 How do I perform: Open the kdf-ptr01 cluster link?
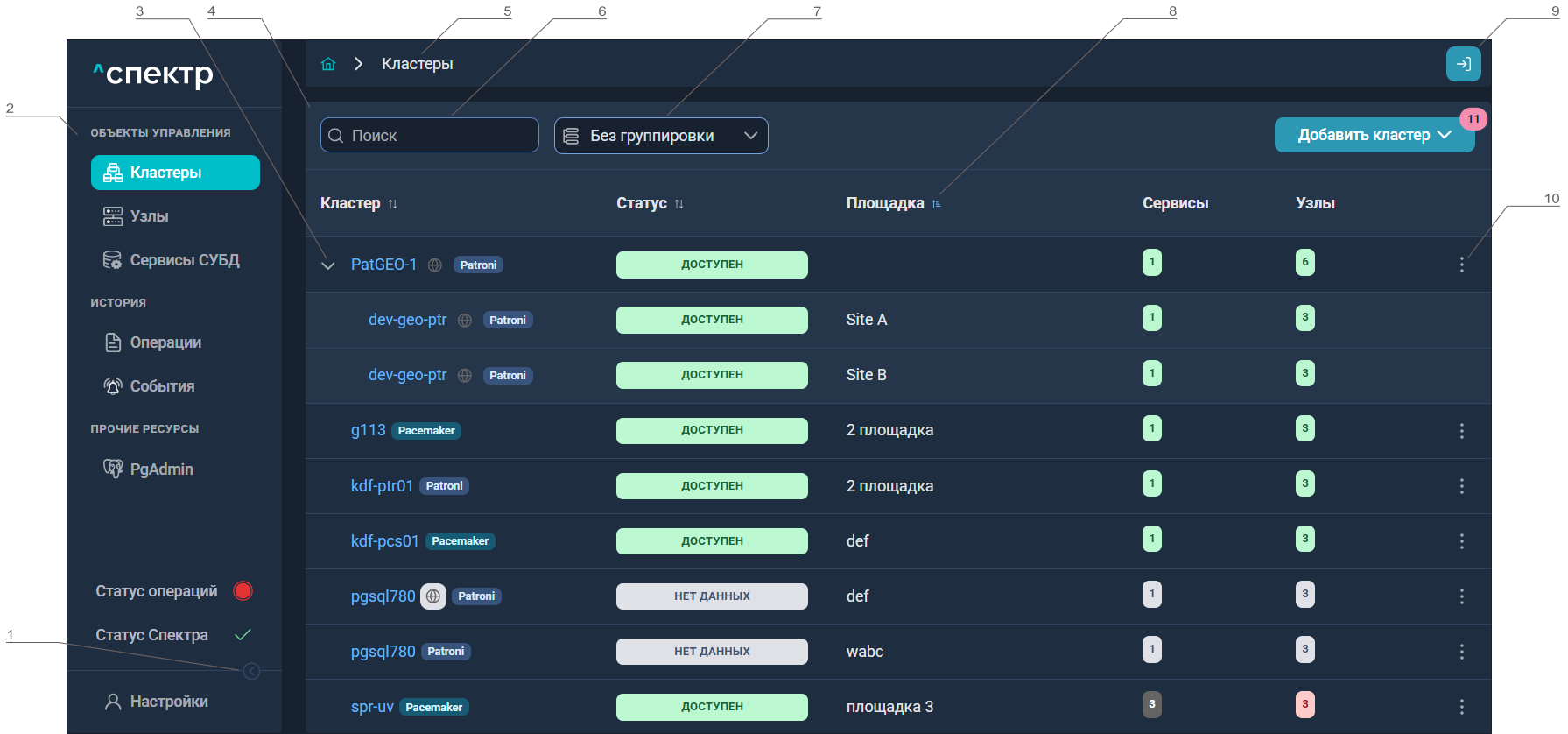[382, 486]
